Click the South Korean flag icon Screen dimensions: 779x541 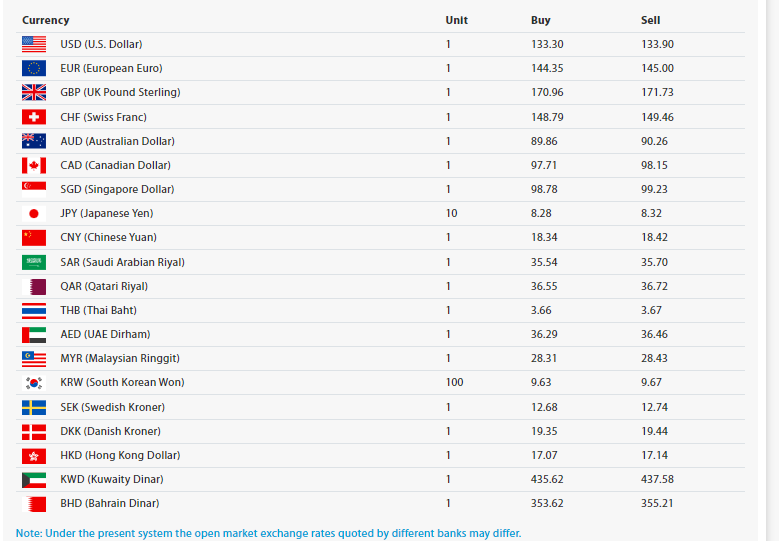click(34, 383)
